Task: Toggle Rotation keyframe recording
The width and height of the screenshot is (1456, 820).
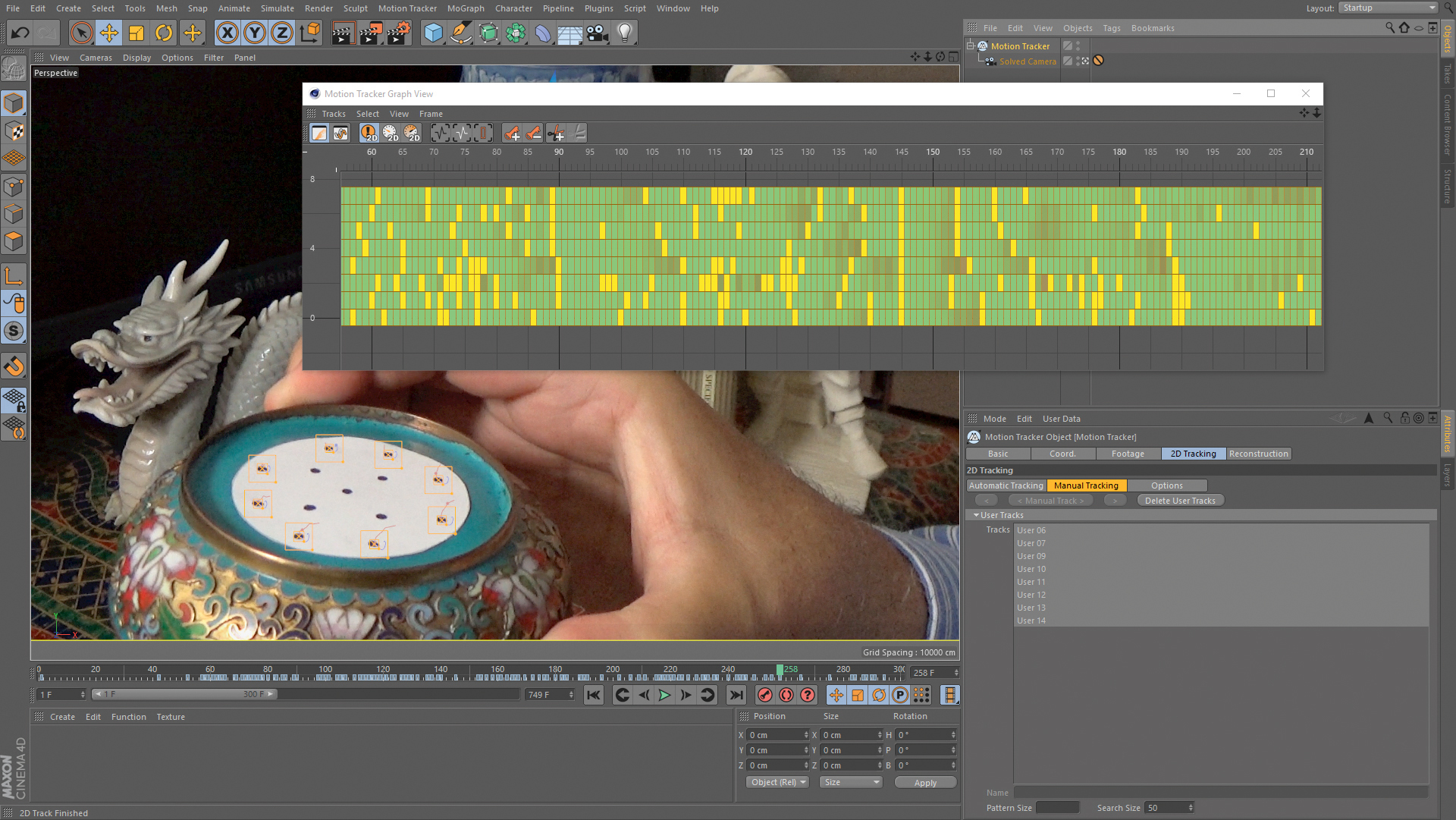Action: coord(878,695)
